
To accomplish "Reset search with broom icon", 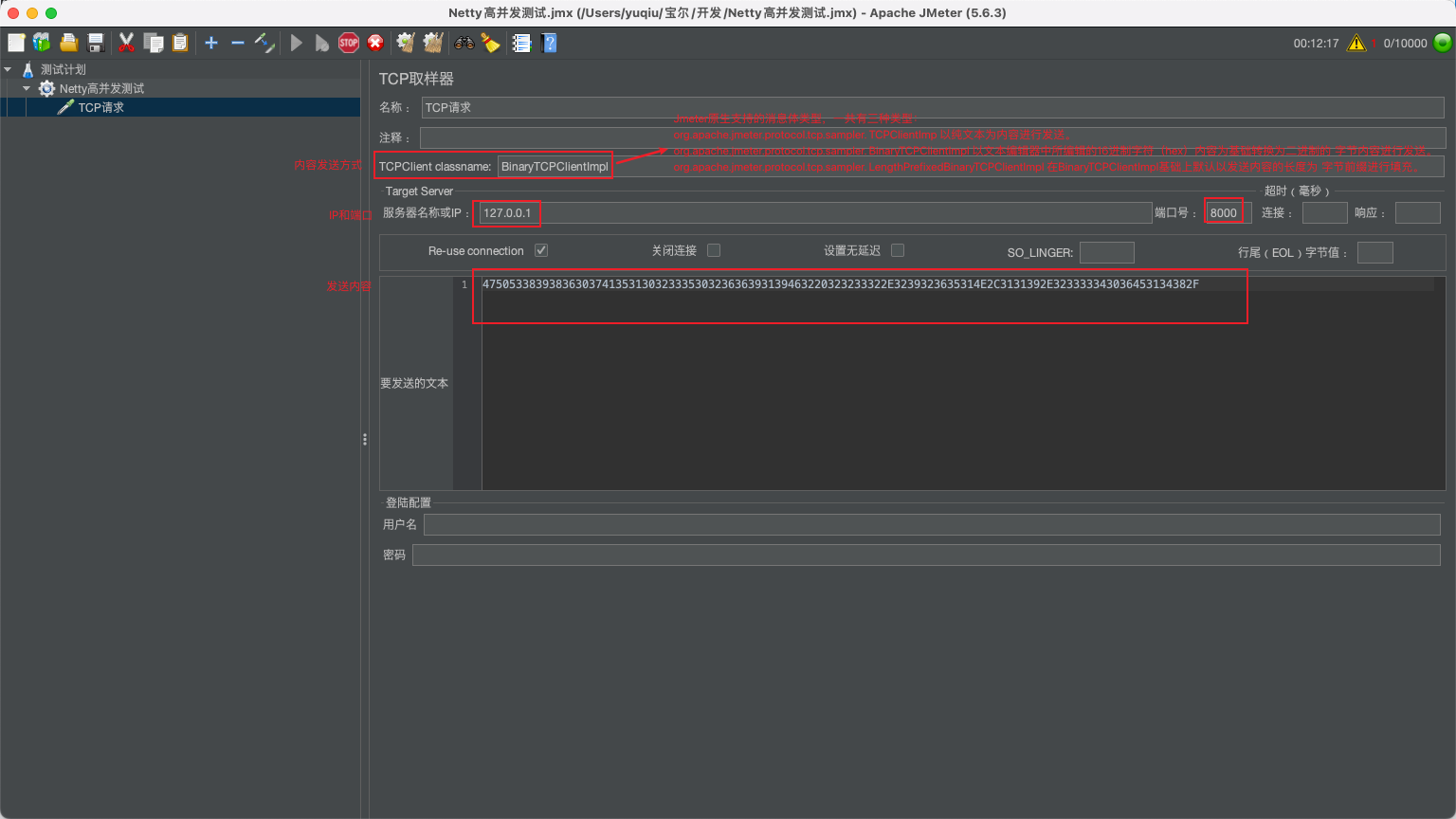I will coord(490,43).
